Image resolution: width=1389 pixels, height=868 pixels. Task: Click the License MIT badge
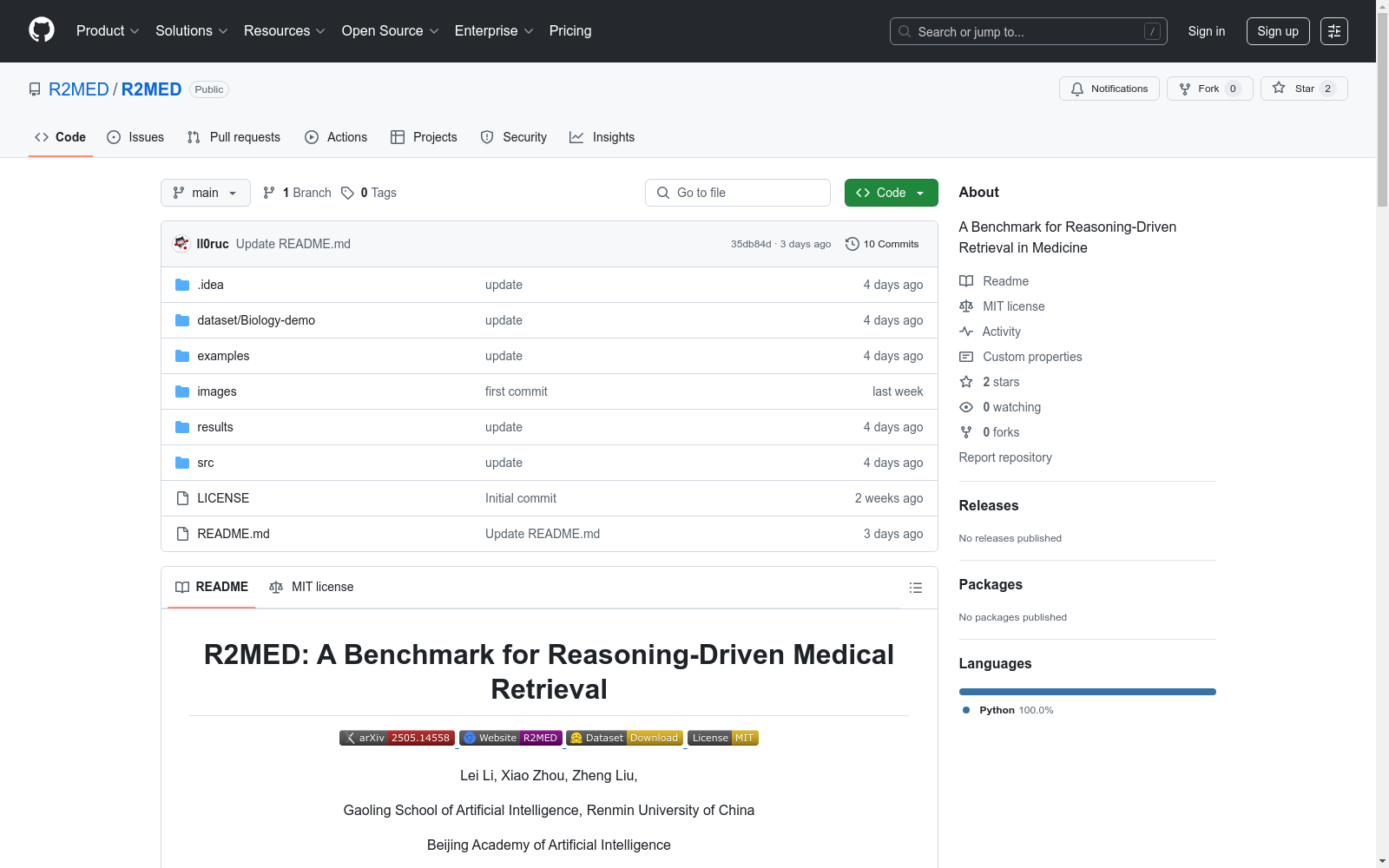723,738
